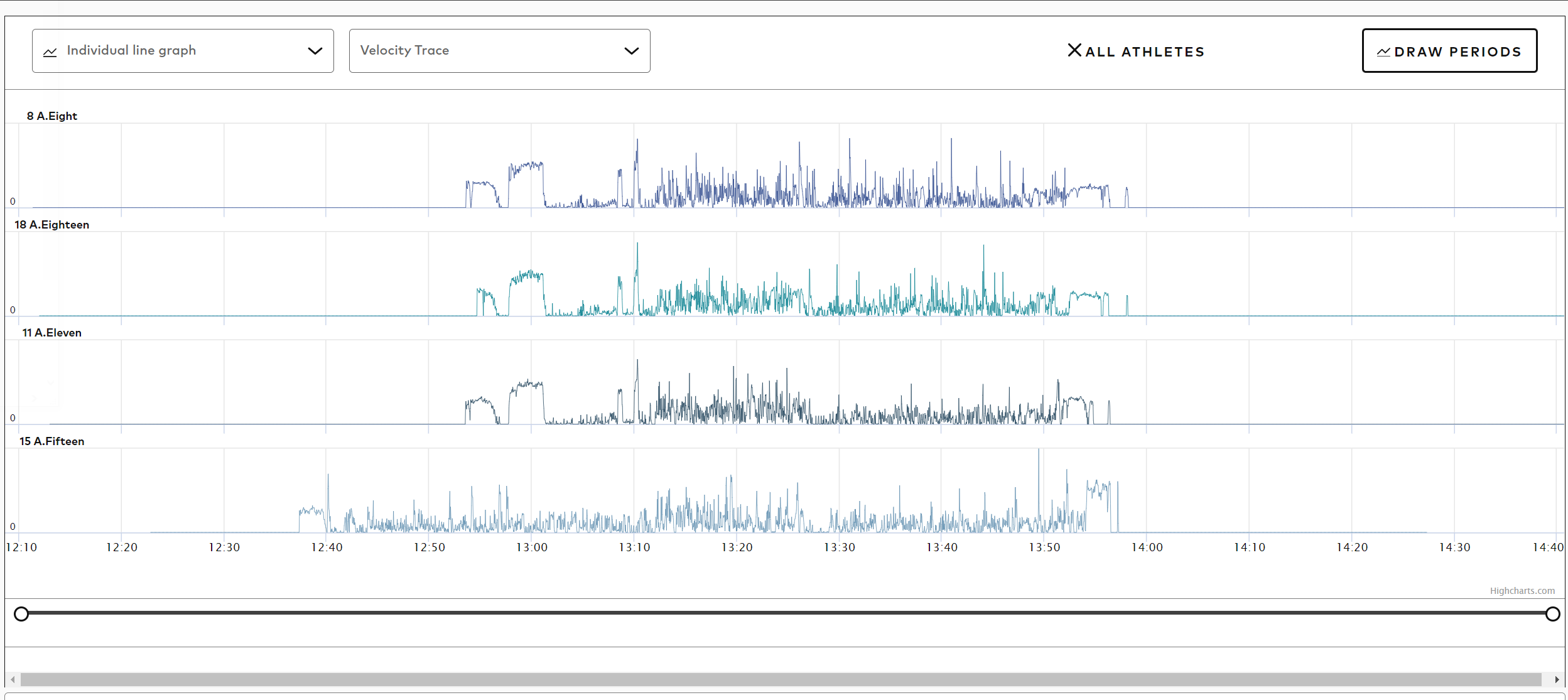Select the athlete label 11 A.Eleven
1568x700 pixels.
52,332
